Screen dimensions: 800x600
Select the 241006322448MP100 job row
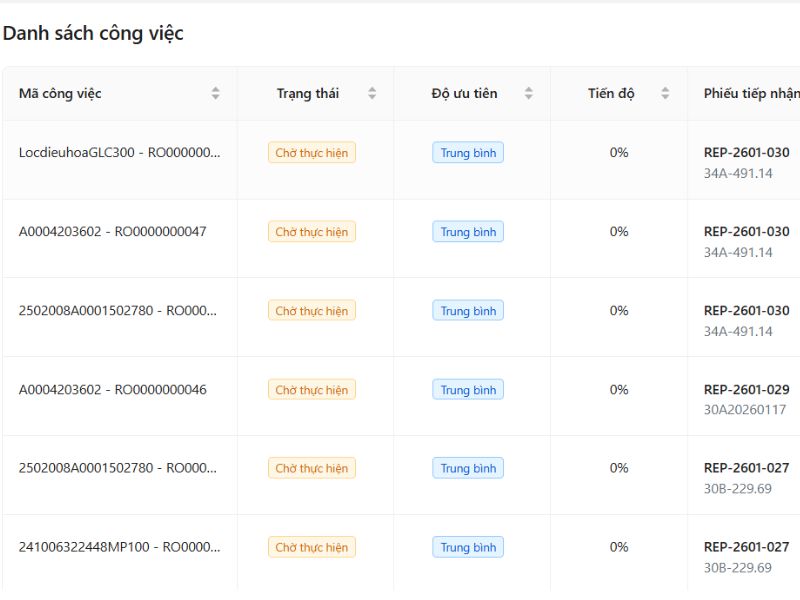click(x=119, y=547)
